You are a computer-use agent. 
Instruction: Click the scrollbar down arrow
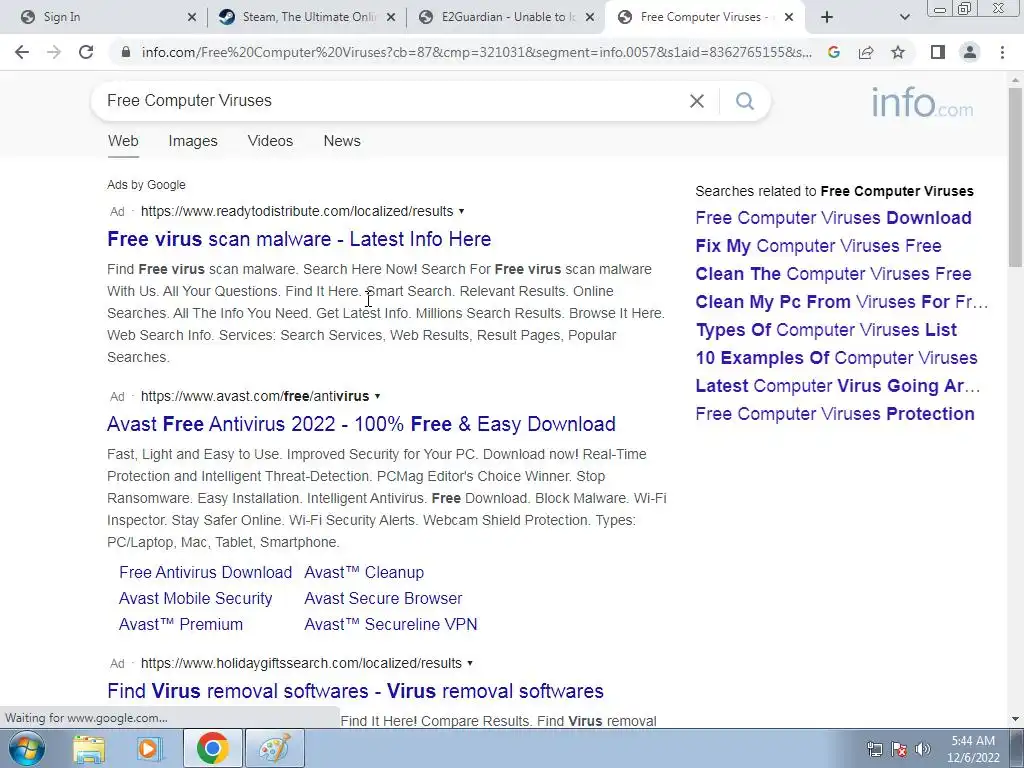(1015, 719)
